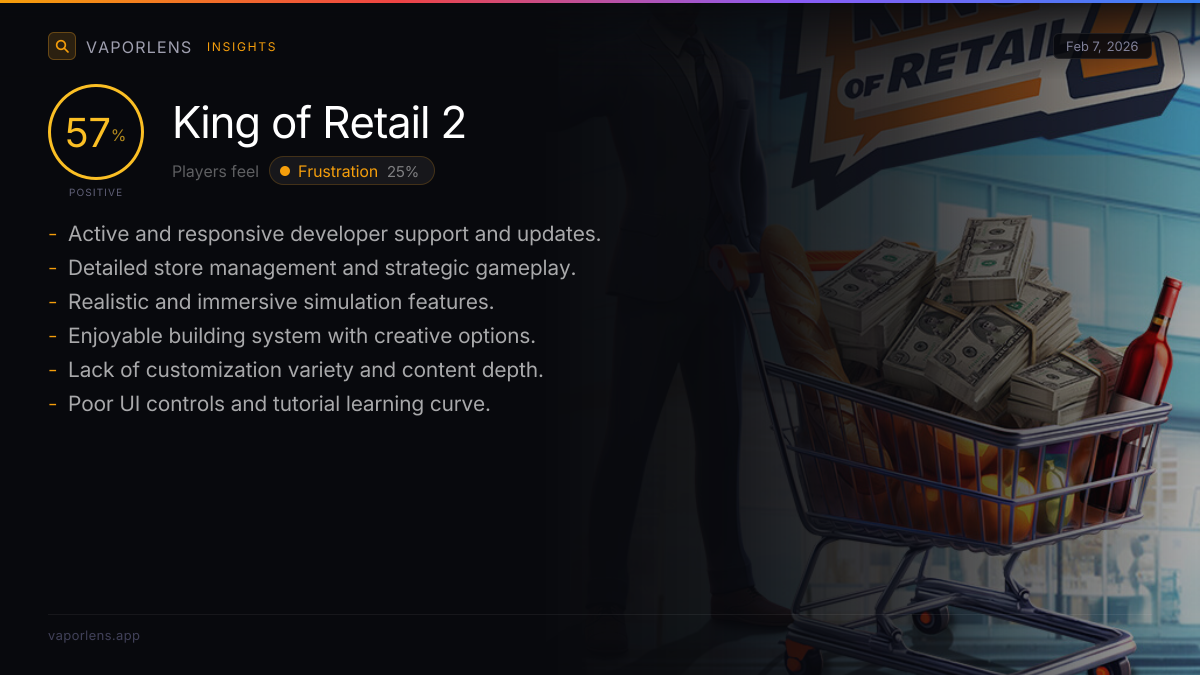Select the lack of customization bullet

point(296,370)
